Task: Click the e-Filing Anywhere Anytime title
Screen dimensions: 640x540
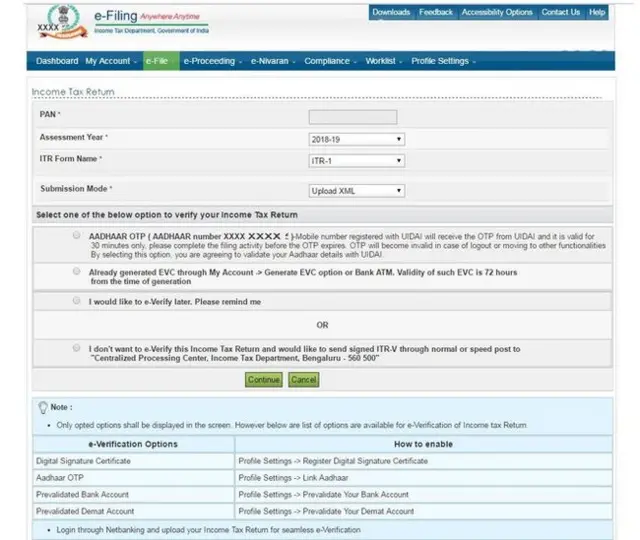Action: [x=147, y=16]
